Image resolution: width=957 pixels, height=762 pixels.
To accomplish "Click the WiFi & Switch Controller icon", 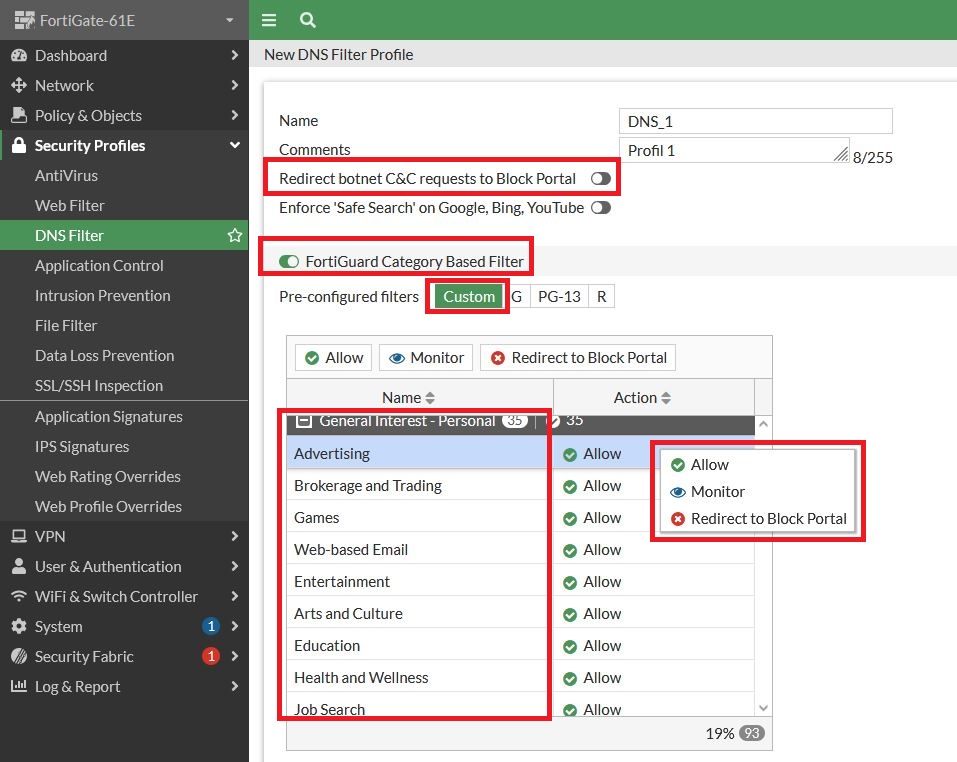I will pyautogui.click(x=19, y=596).
